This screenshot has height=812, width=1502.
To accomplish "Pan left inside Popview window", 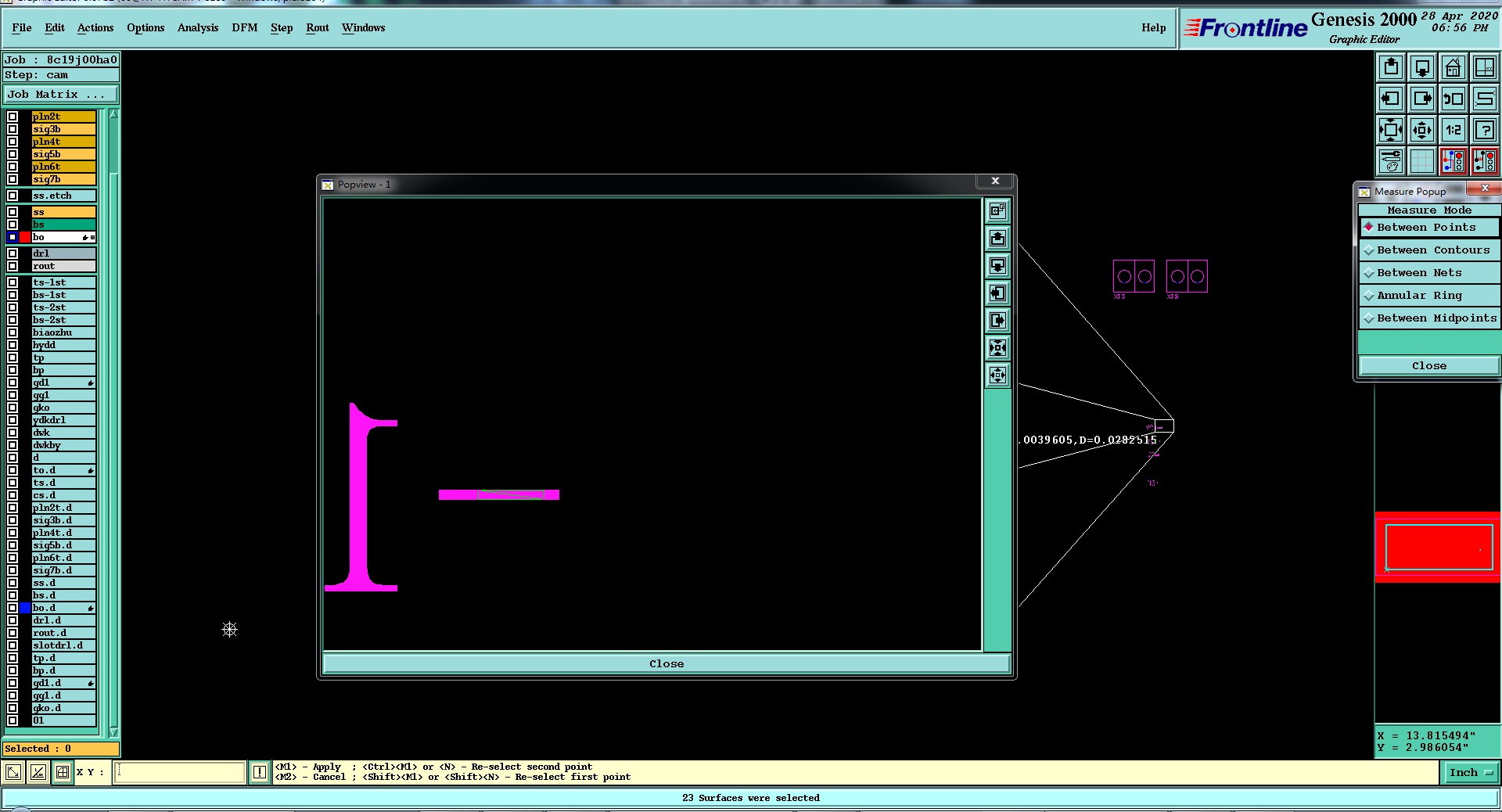I will click(x=997, y=293).
